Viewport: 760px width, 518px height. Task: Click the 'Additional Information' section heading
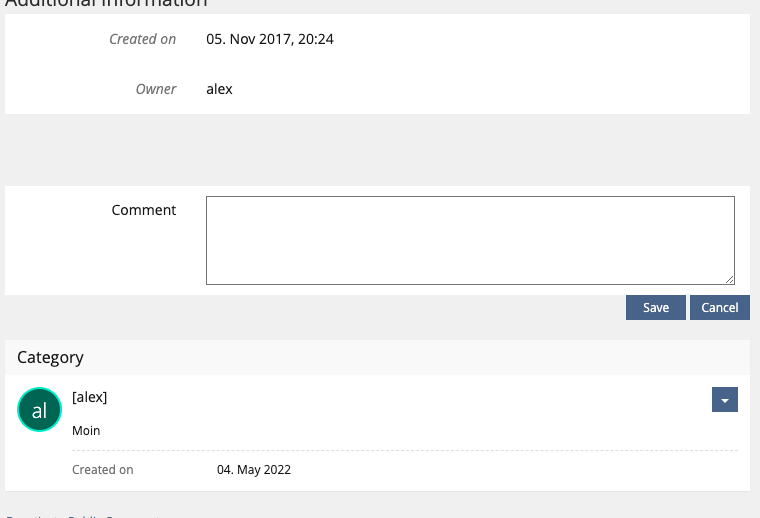(106, 3)
